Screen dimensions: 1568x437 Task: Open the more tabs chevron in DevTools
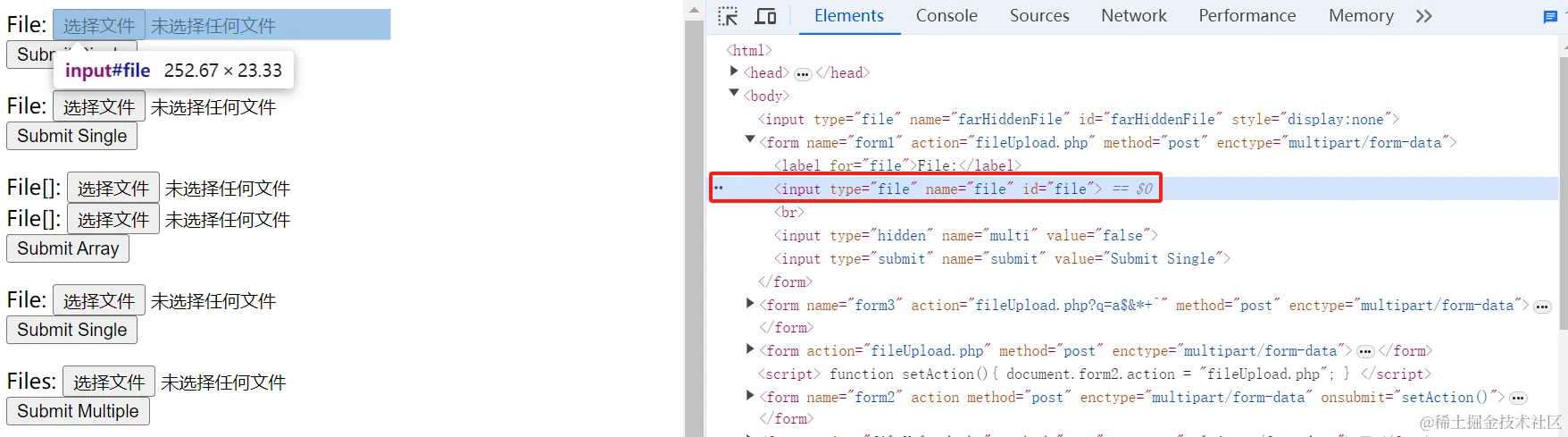click(x=1423, y=16)
